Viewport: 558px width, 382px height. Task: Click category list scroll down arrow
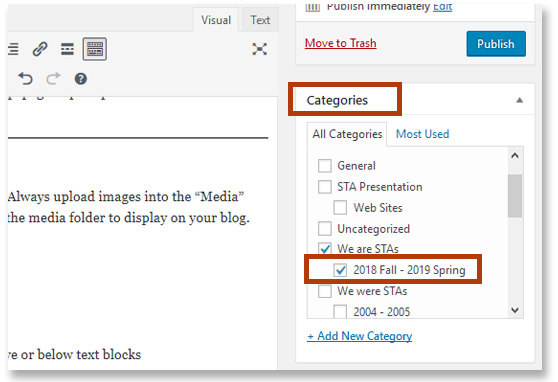click(x=515, y=310)
